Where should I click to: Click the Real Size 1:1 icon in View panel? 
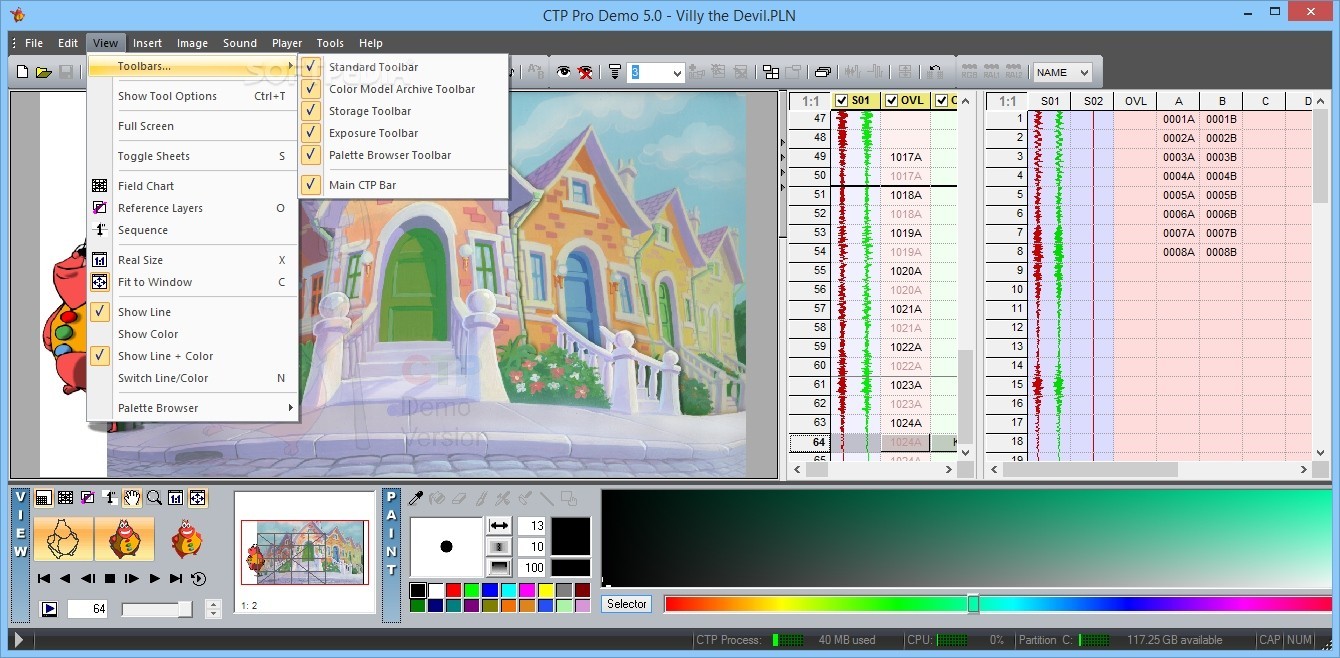point(176,497)
